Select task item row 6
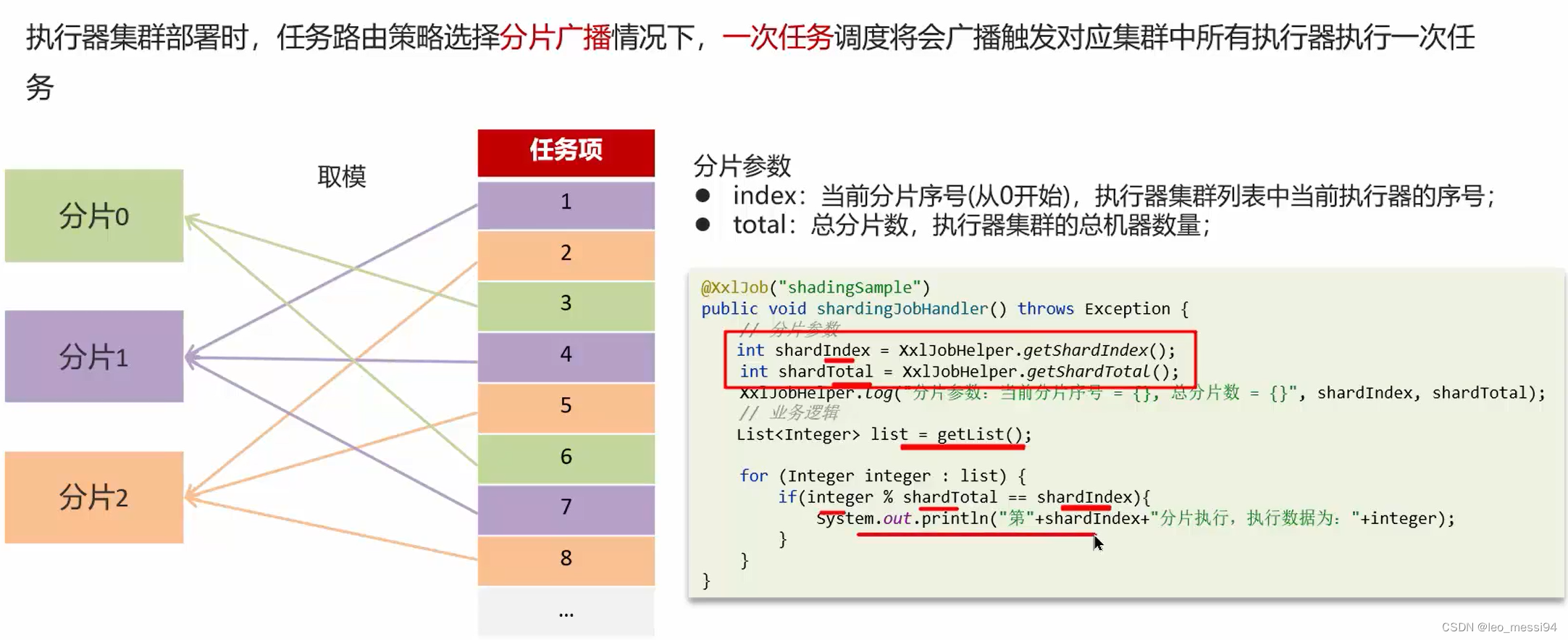The width and height of the screenshot is (1568, 640). tap(566, 459)
